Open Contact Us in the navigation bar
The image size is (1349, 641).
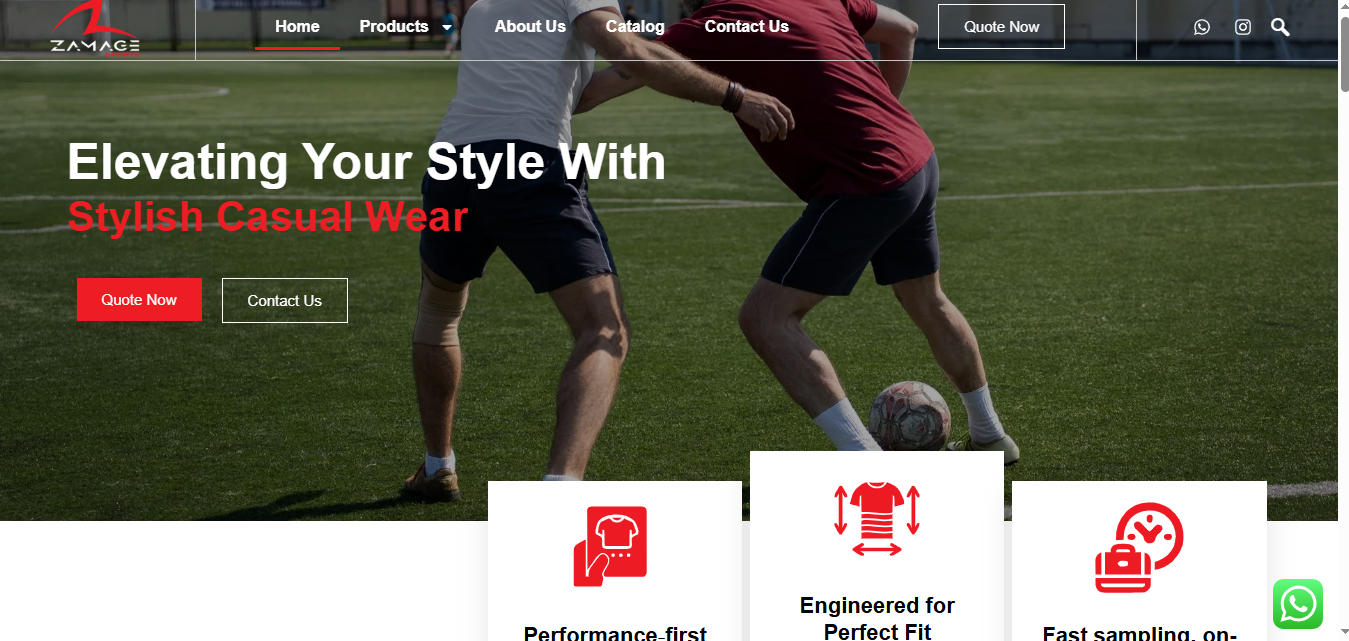[x=747, y=27]
